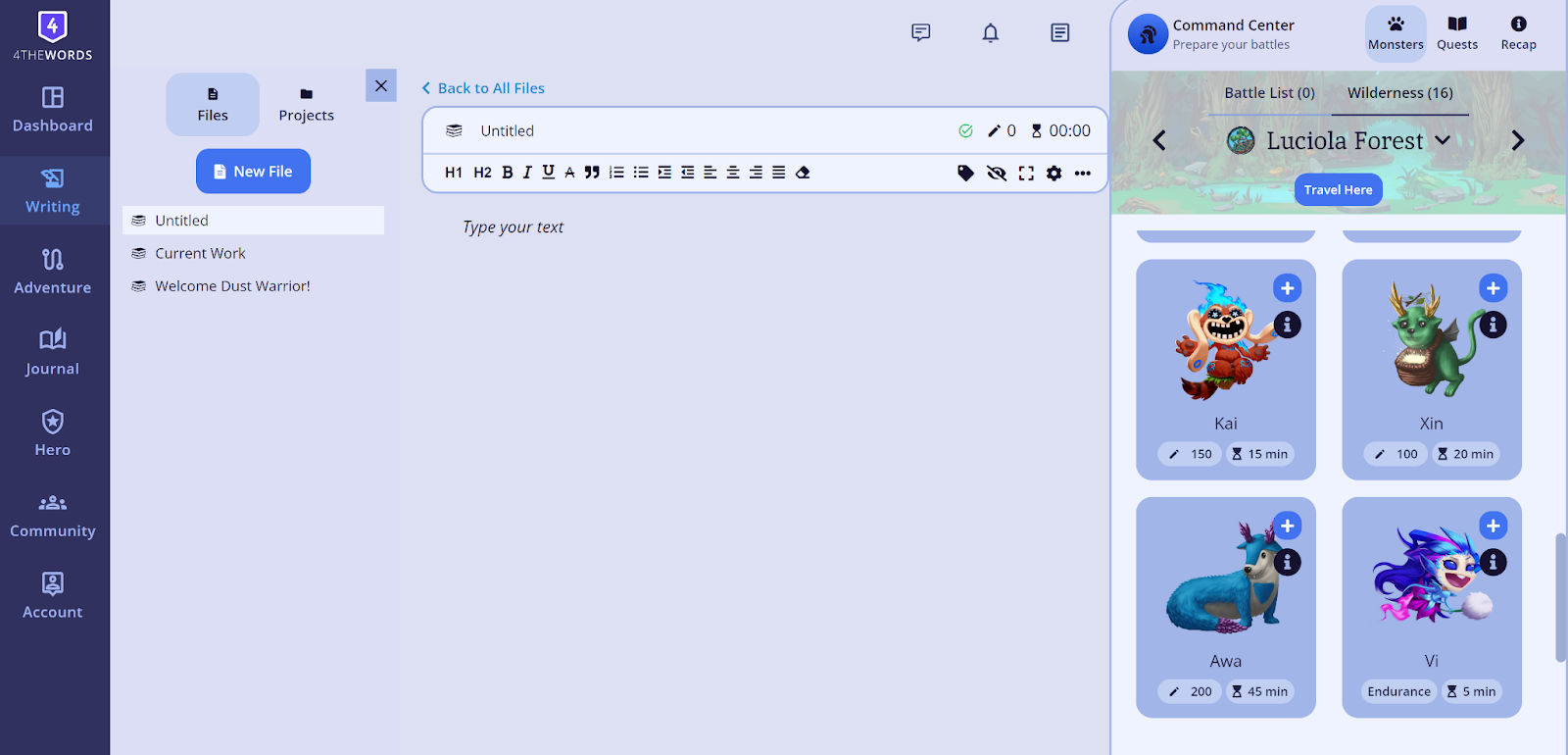Align text left
Screen dimensions: 1568x755
click(x=710, y=173)
